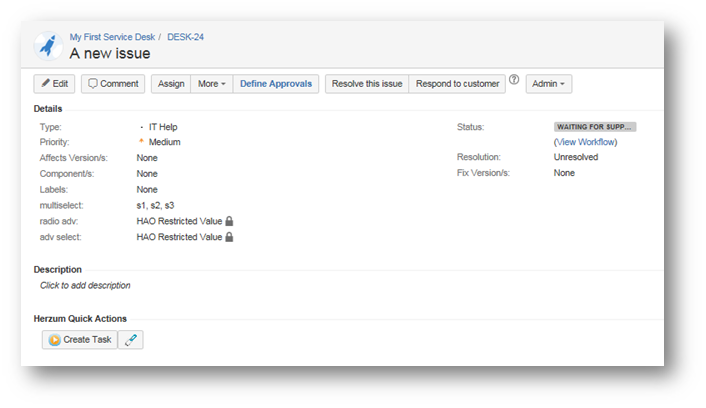The height and width of the screenshot is (408, 706).
Task: Click the rocket project avatar icon
Action: tap(49, 45)
